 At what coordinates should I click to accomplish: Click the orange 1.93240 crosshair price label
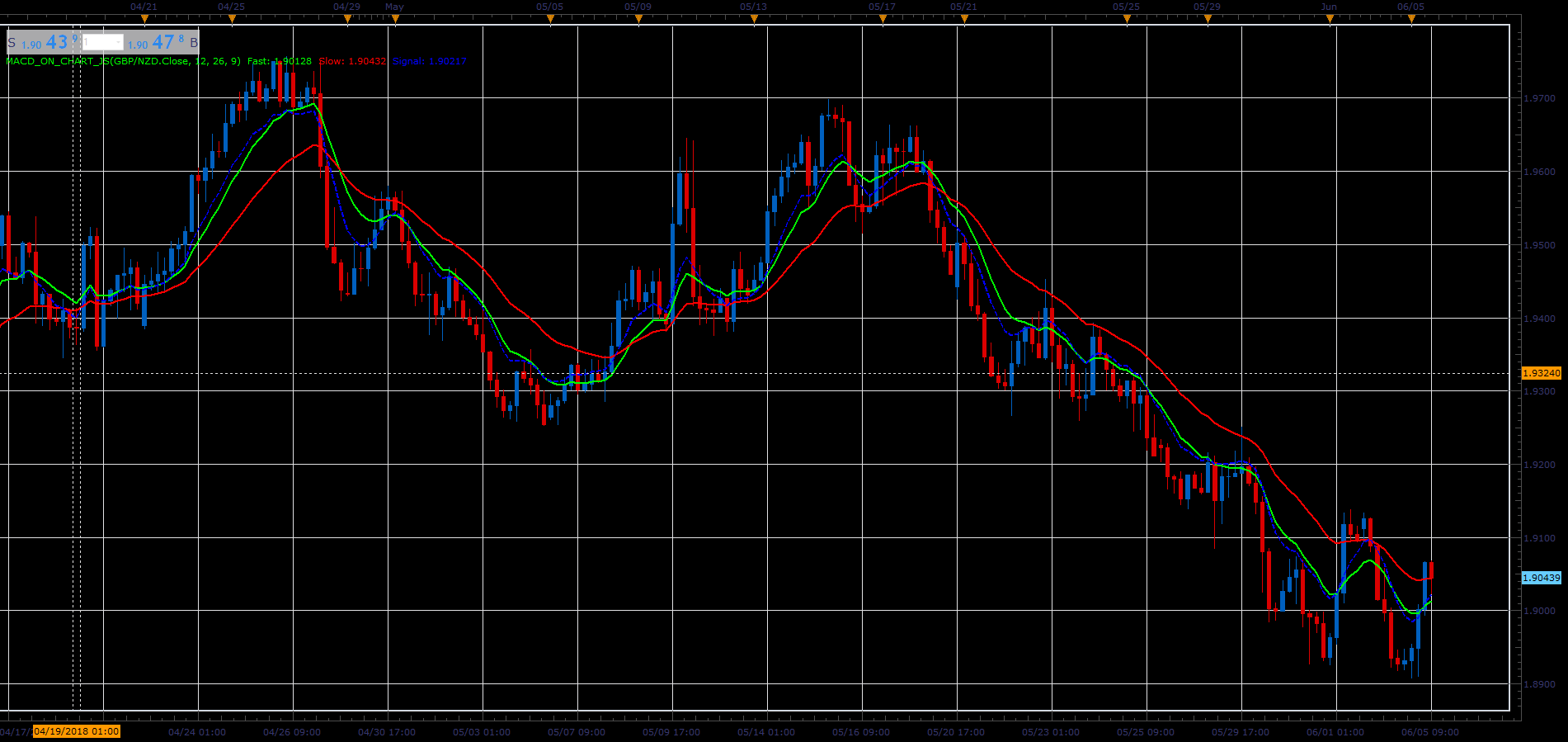pyautogui.click(x=1541, y=373)
